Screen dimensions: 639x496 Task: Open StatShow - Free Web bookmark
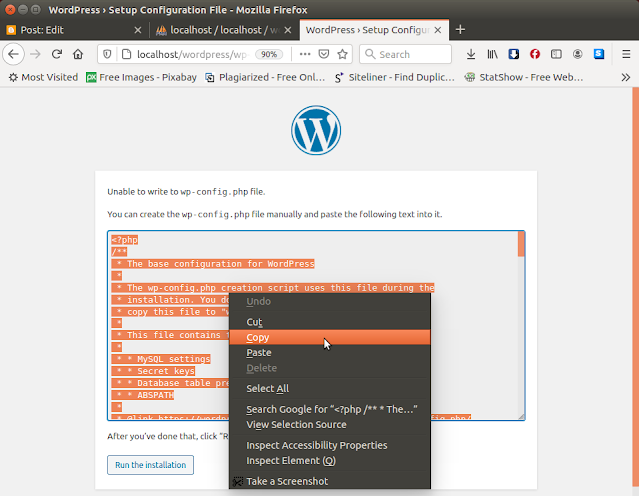pos(524,77)
